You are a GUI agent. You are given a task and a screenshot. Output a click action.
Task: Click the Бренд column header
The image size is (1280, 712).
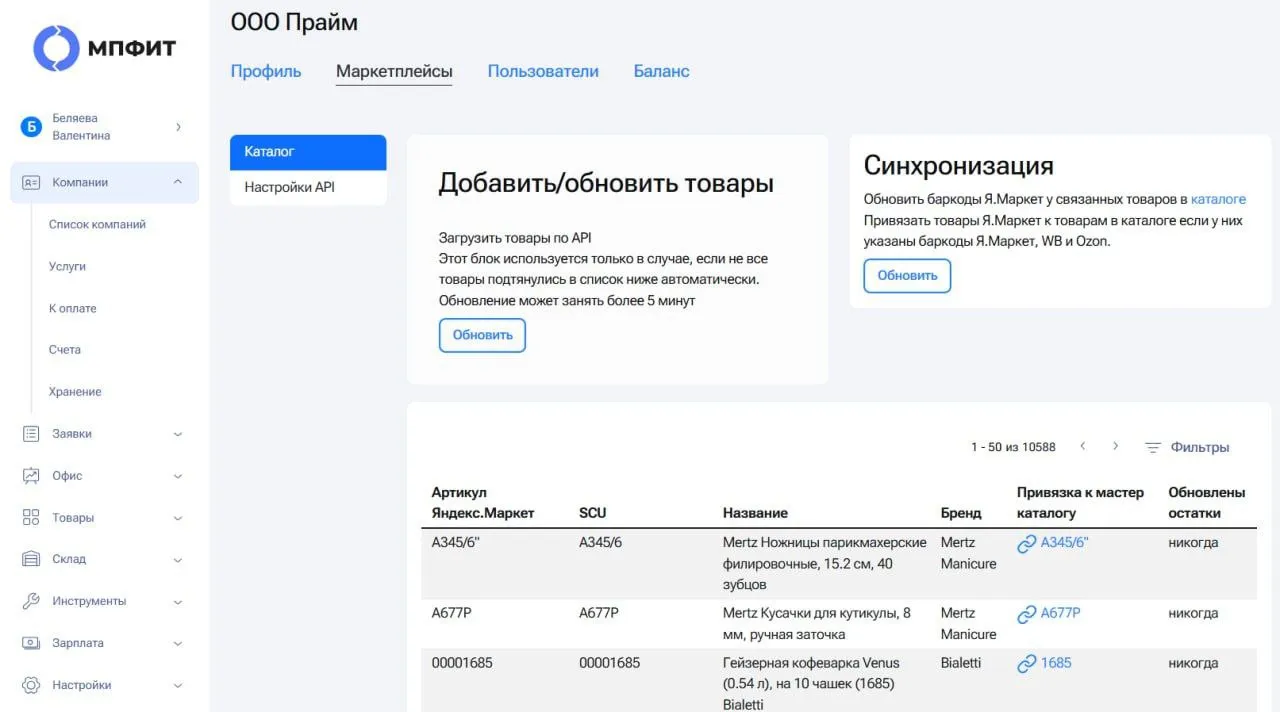click(x=961, y=513)
